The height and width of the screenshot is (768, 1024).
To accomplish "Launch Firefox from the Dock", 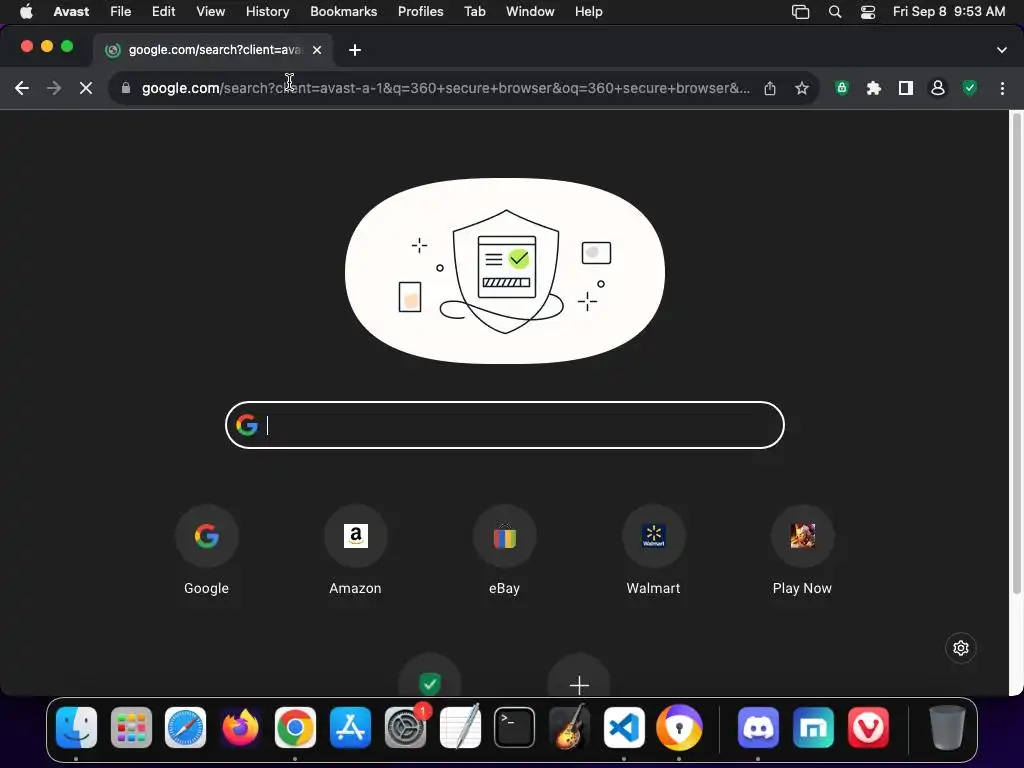I will (240, 728).
